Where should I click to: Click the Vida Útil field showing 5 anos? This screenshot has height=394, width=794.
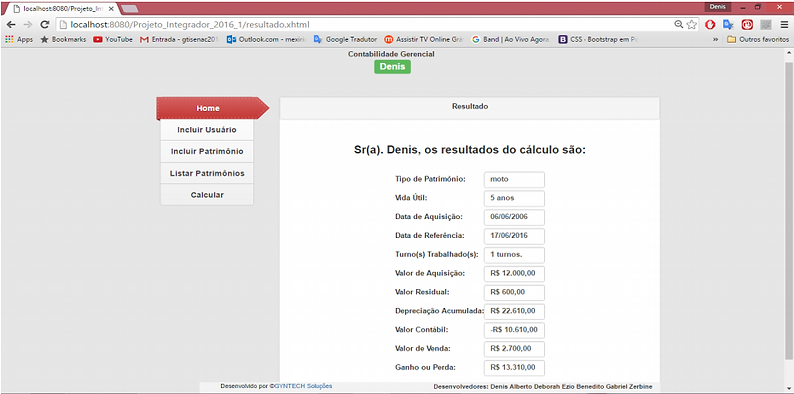point(514,199)
